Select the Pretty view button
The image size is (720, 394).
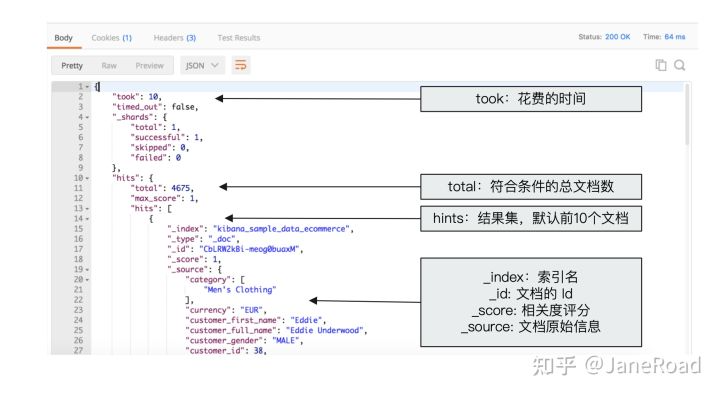pyautogui.click(x=72, y=66)
